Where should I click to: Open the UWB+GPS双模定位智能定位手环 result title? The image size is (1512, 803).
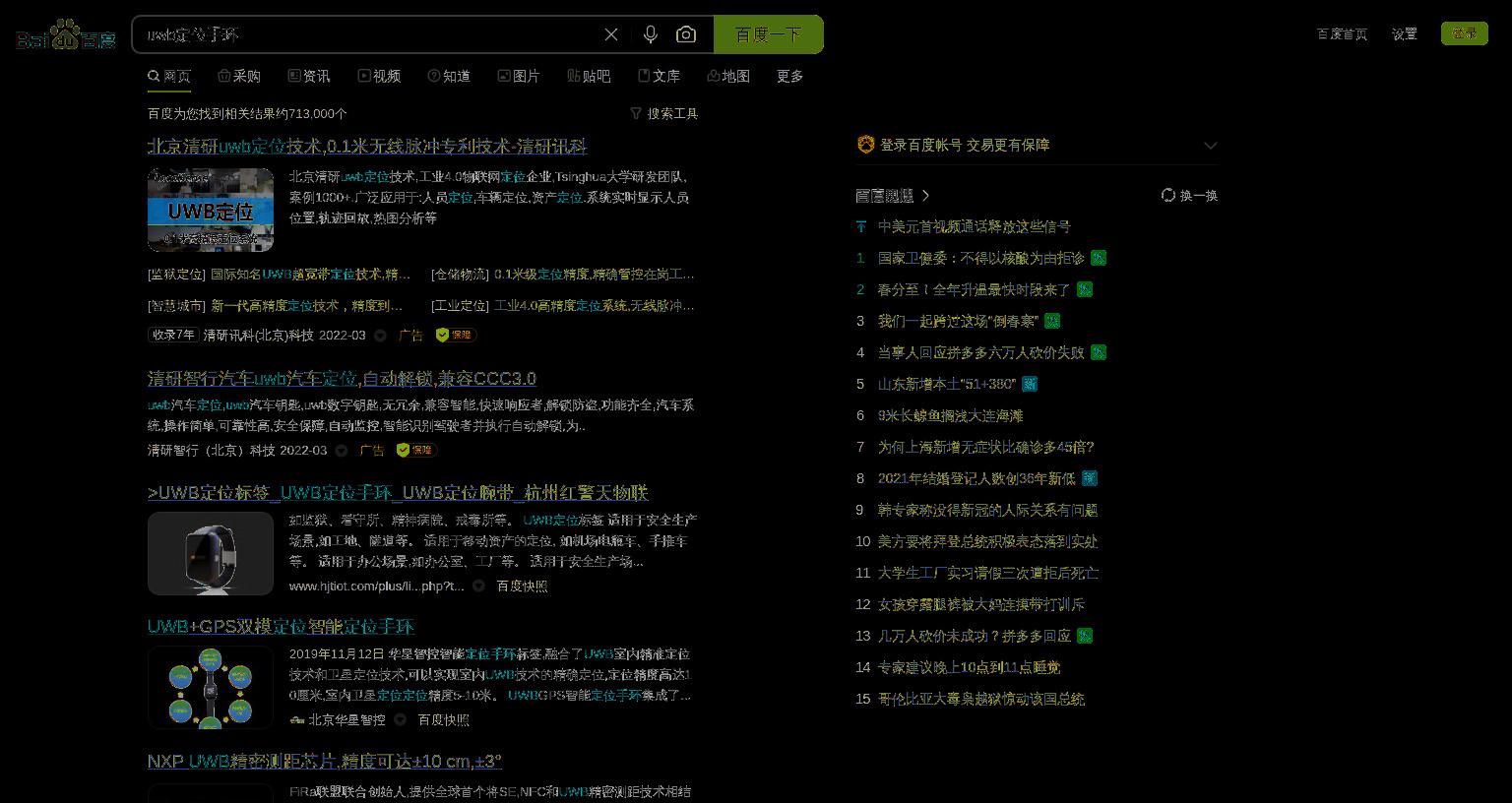[x=281, y=626]
